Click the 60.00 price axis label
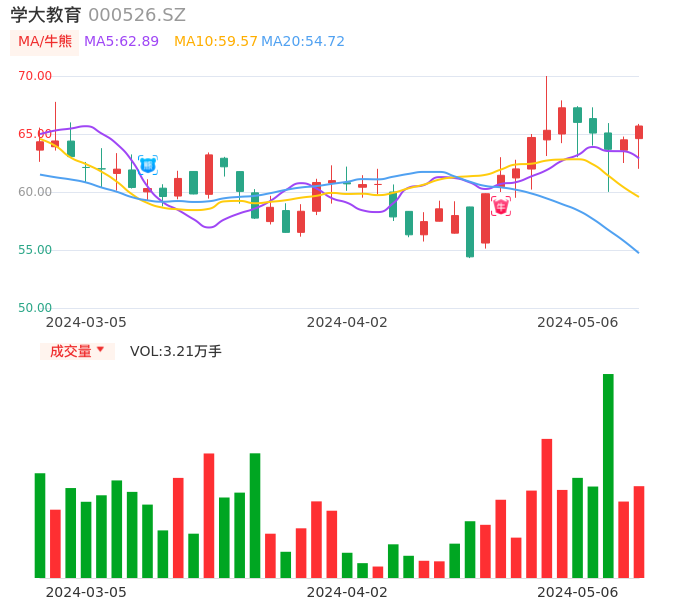The image size is (686, 606). (x=35, y=192)
